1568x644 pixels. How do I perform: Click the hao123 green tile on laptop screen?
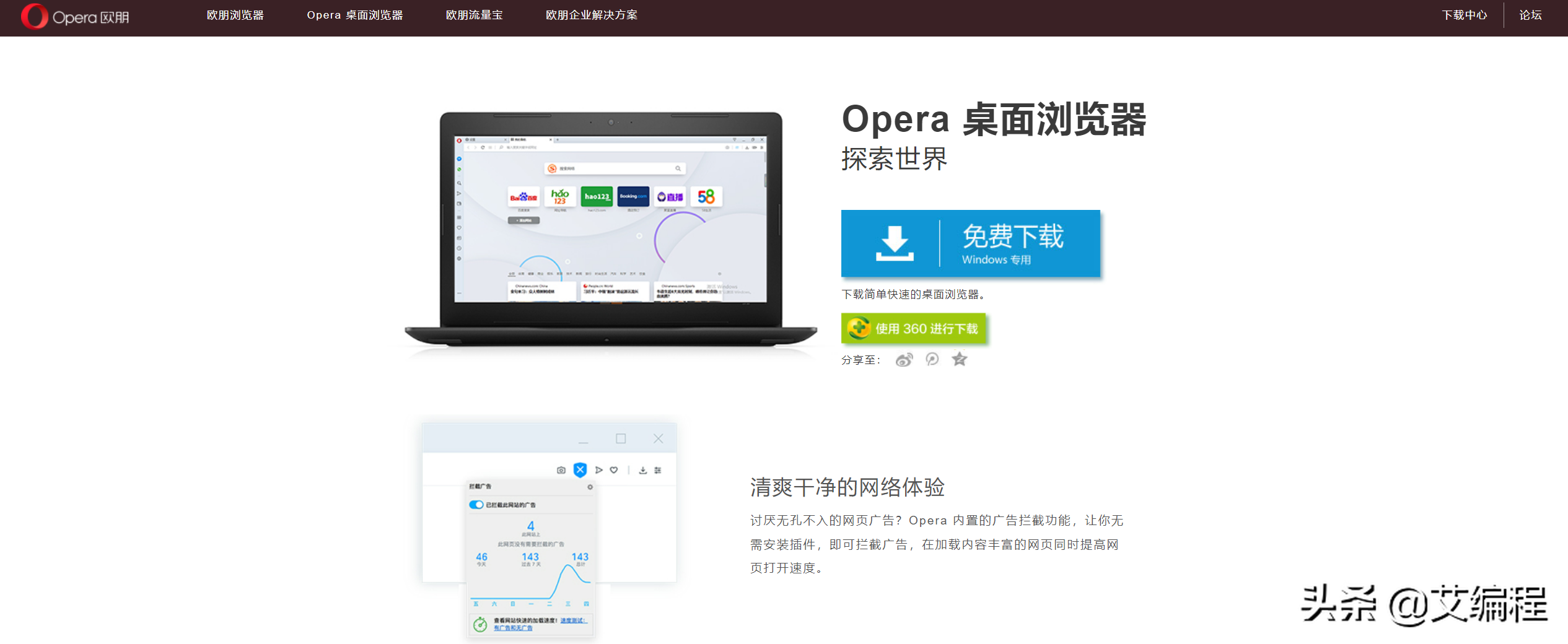click(x=597, y=197)
